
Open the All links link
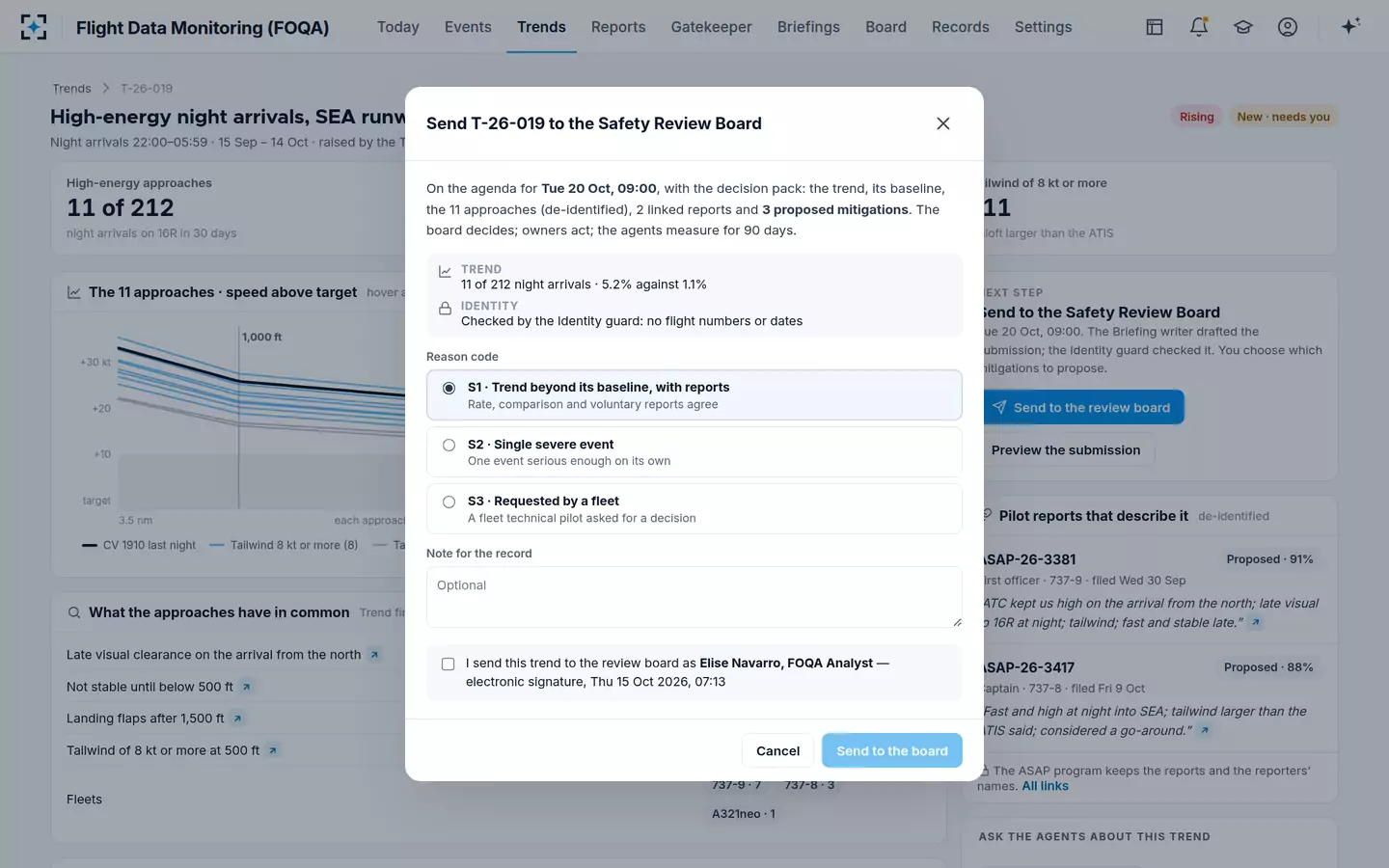pos(1045,786)
